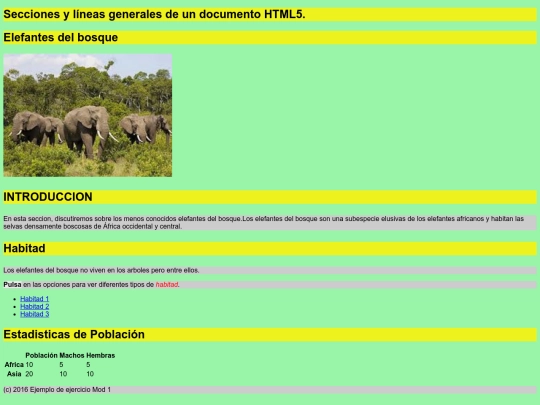The image size is (540, 405).
Task: Click the INTRODUCCION heading
Action: pos(270,197)
